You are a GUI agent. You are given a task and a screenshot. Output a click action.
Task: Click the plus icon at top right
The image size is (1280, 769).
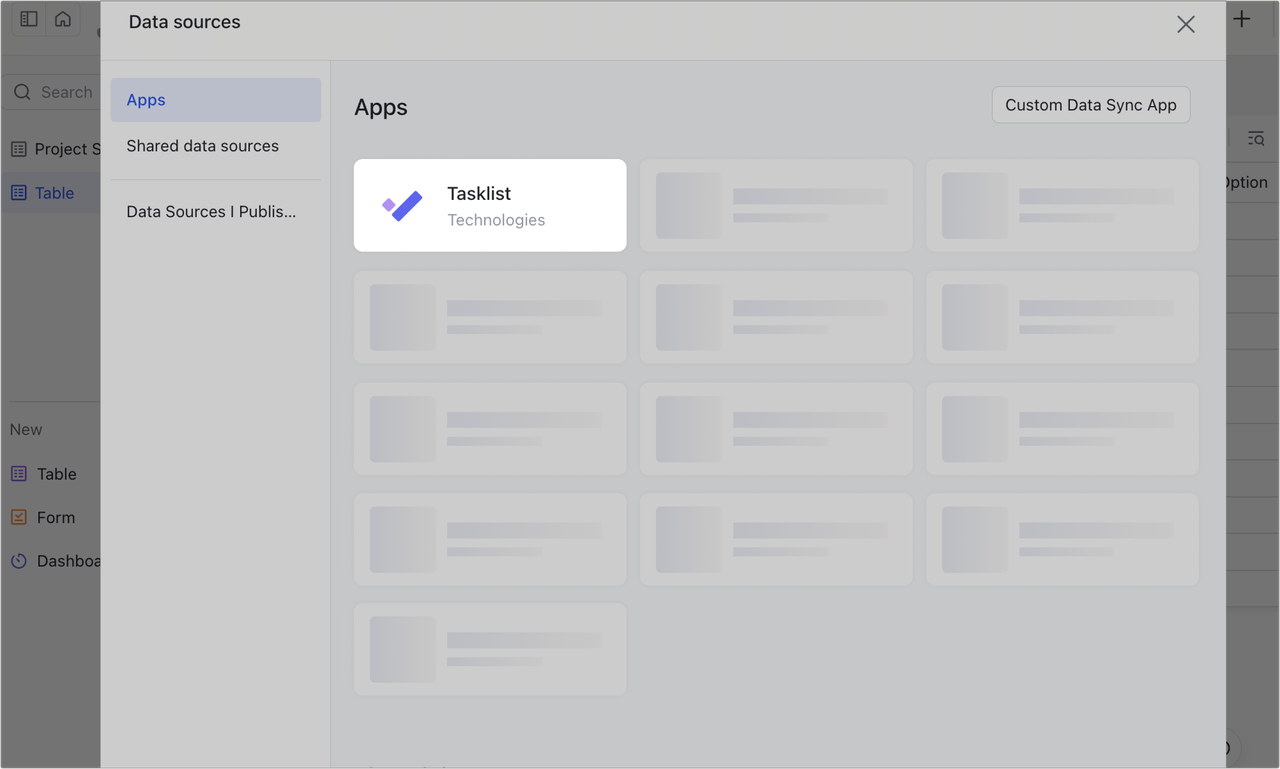1241,18
